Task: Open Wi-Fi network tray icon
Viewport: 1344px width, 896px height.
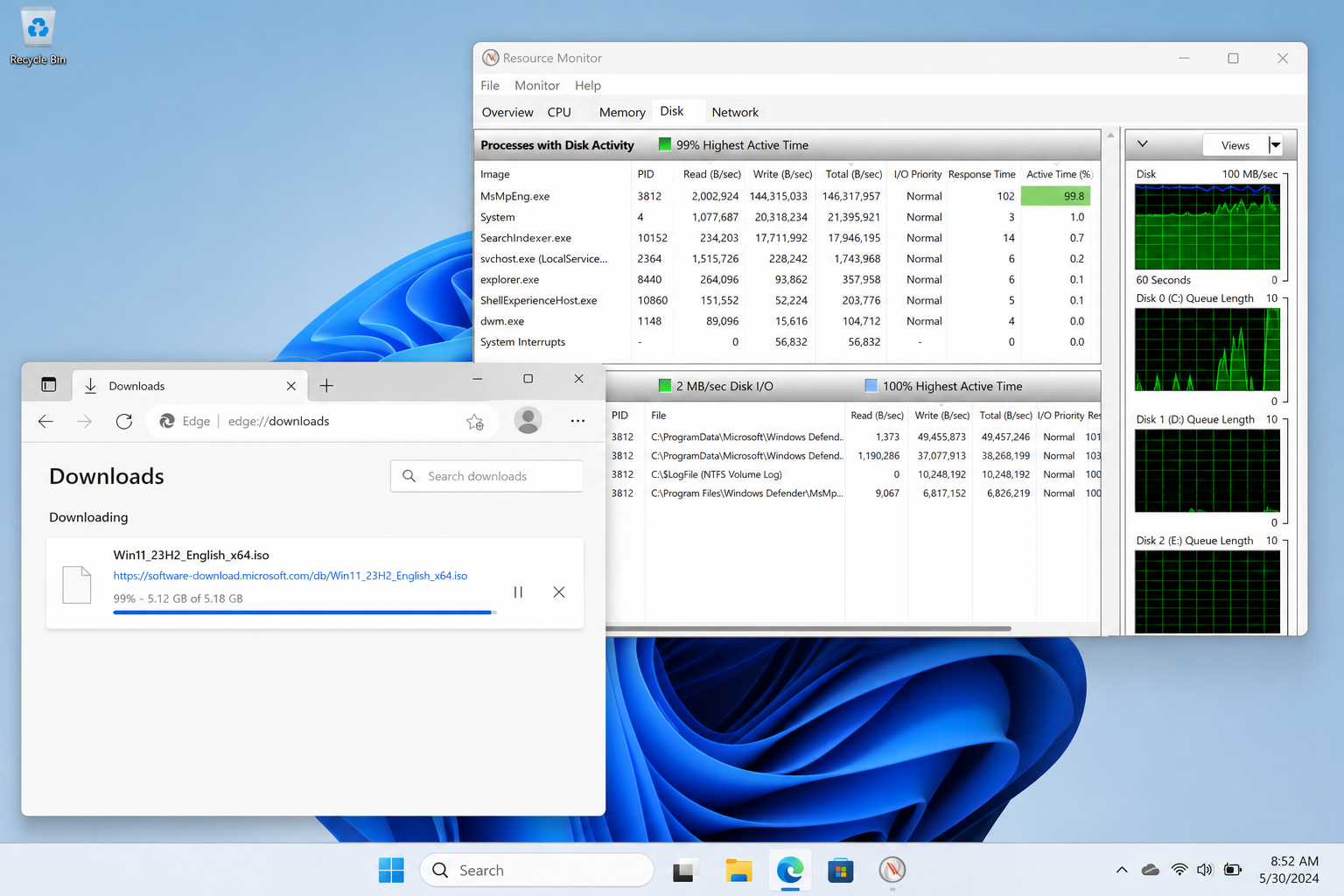Action: pos(1179,870)
